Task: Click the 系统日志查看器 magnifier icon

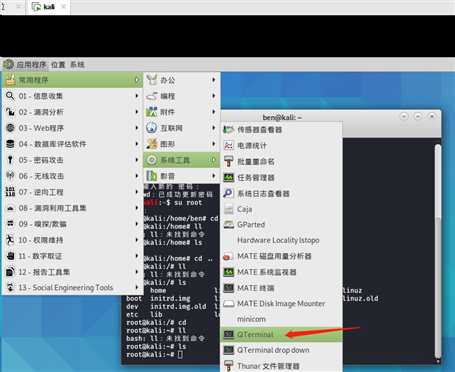Action: click(228, 193)
